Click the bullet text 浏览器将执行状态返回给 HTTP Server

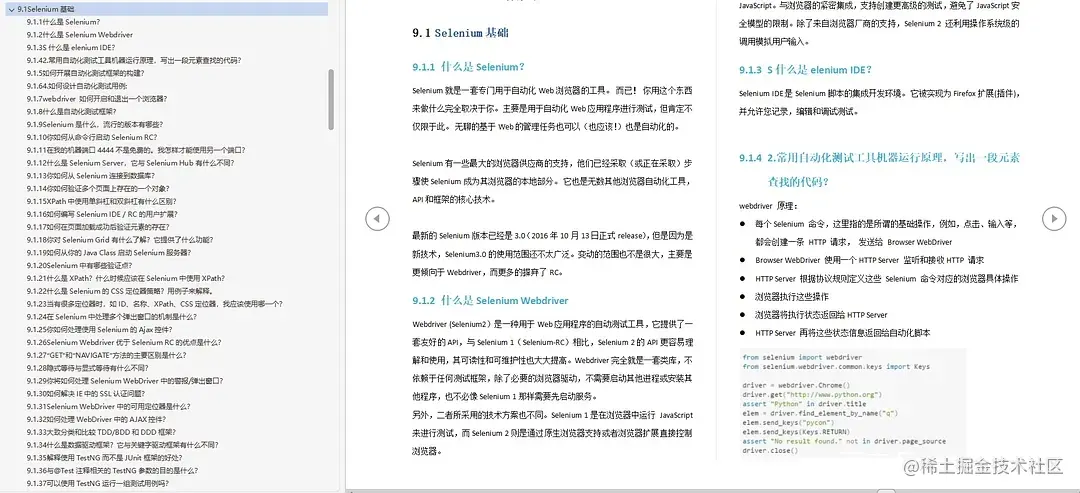821,315
